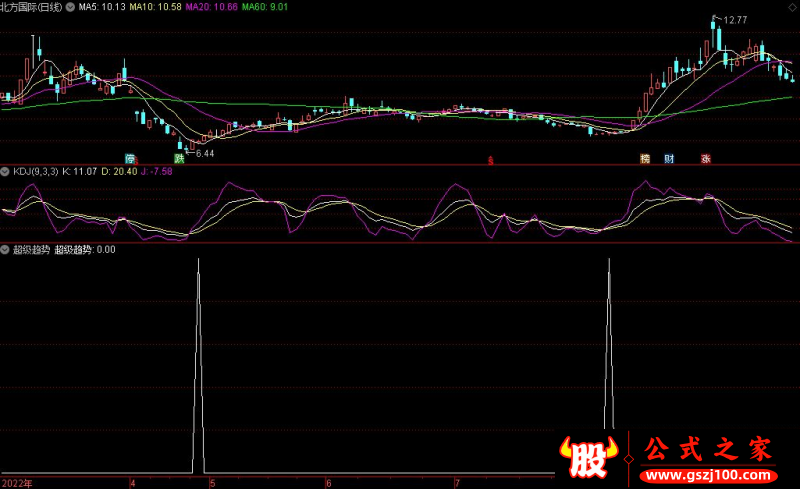Select the MA5 moving average label
Screen dimensions: 800x489
coord(102,7)
